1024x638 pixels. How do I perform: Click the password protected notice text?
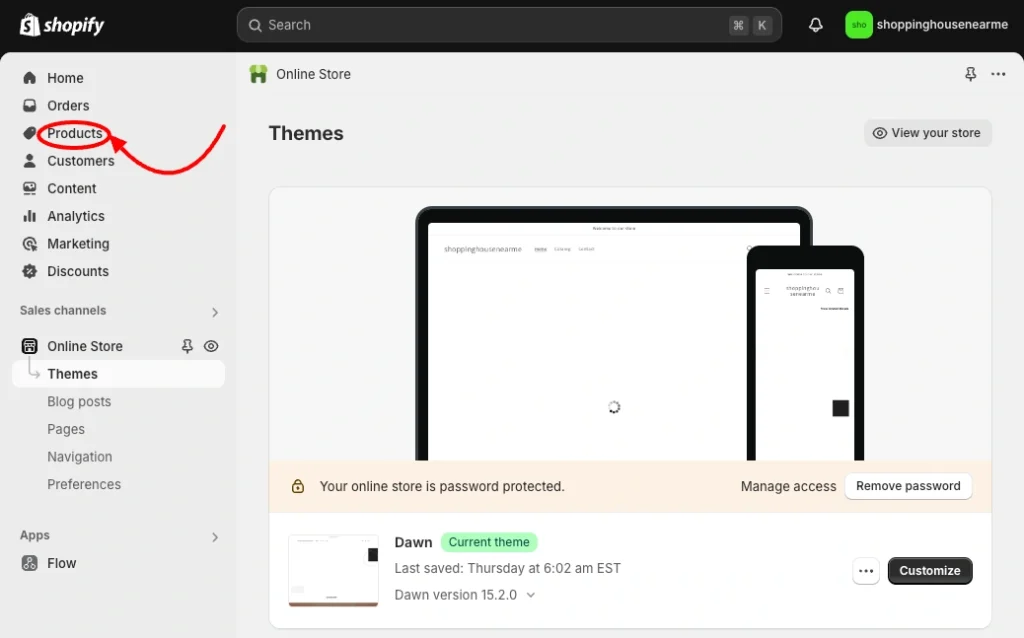click(x=442, y=486)
